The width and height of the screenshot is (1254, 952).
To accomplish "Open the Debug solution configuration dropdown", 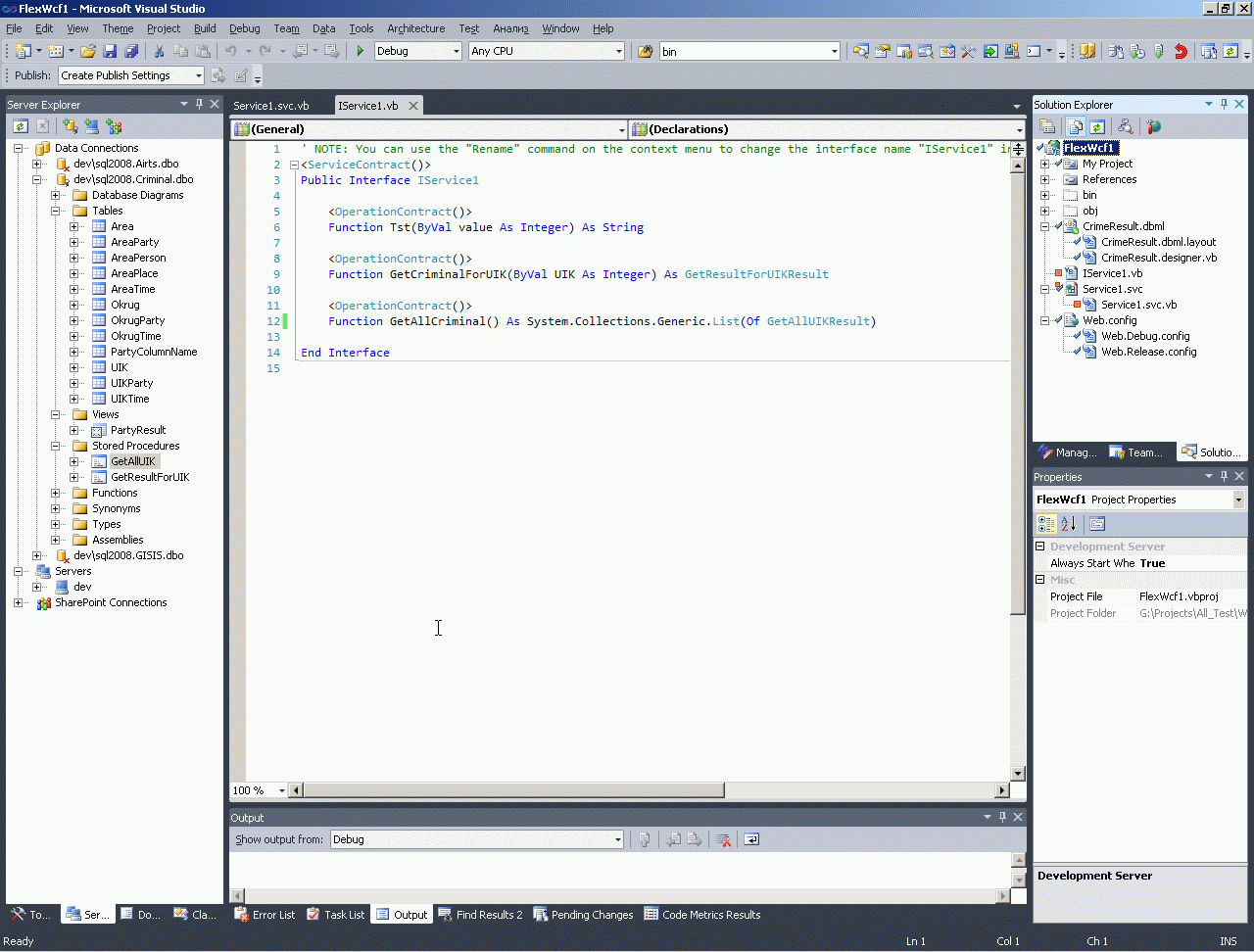I will [x=456, y=51].
